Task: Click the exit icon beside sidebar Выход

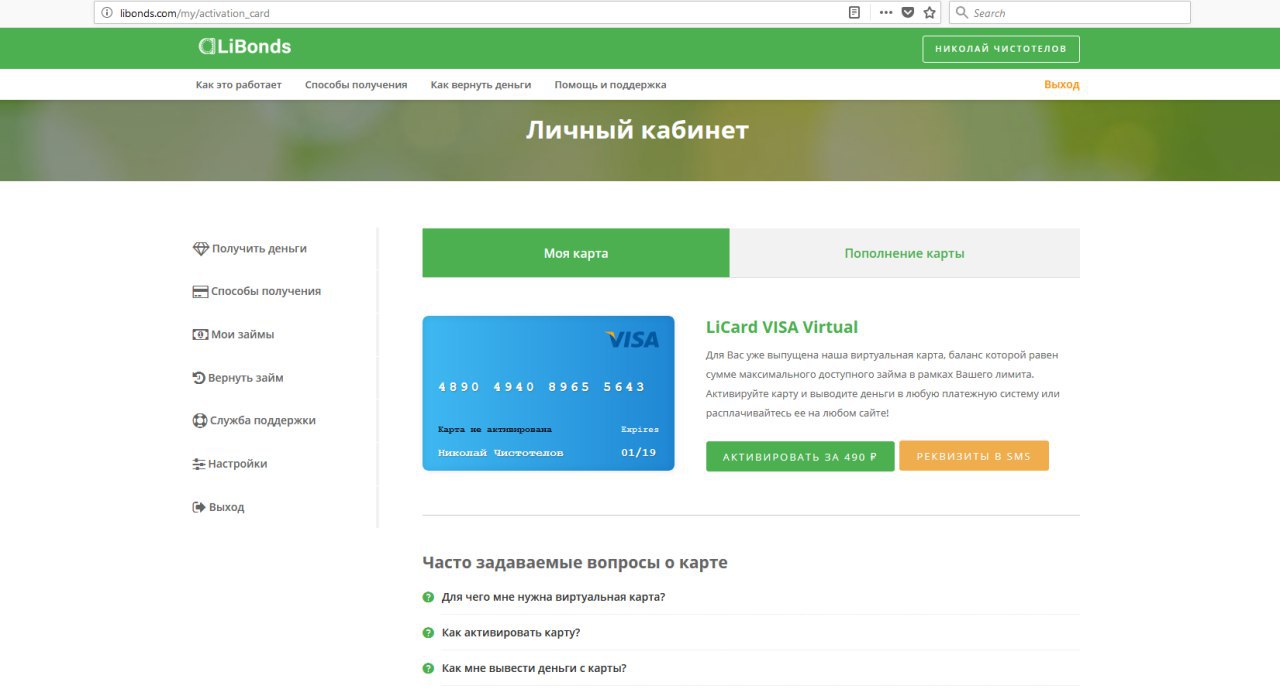Action: click(x=199, y=507)
